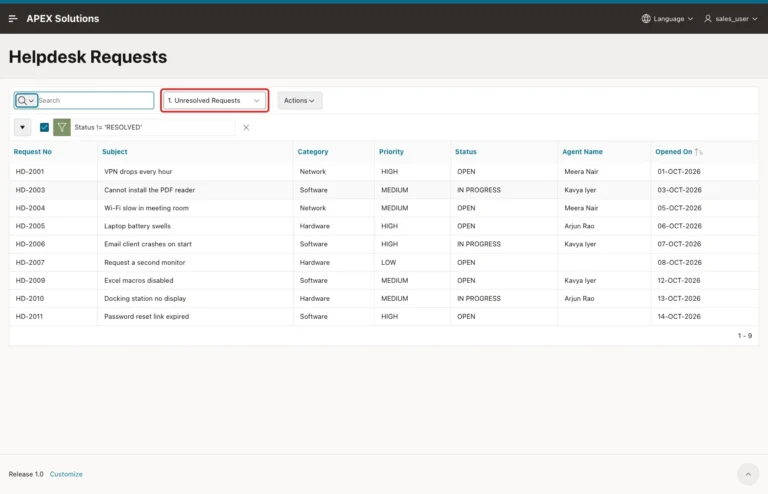Open the Unresolved Requests saved report dropdown

coord(215,100)
